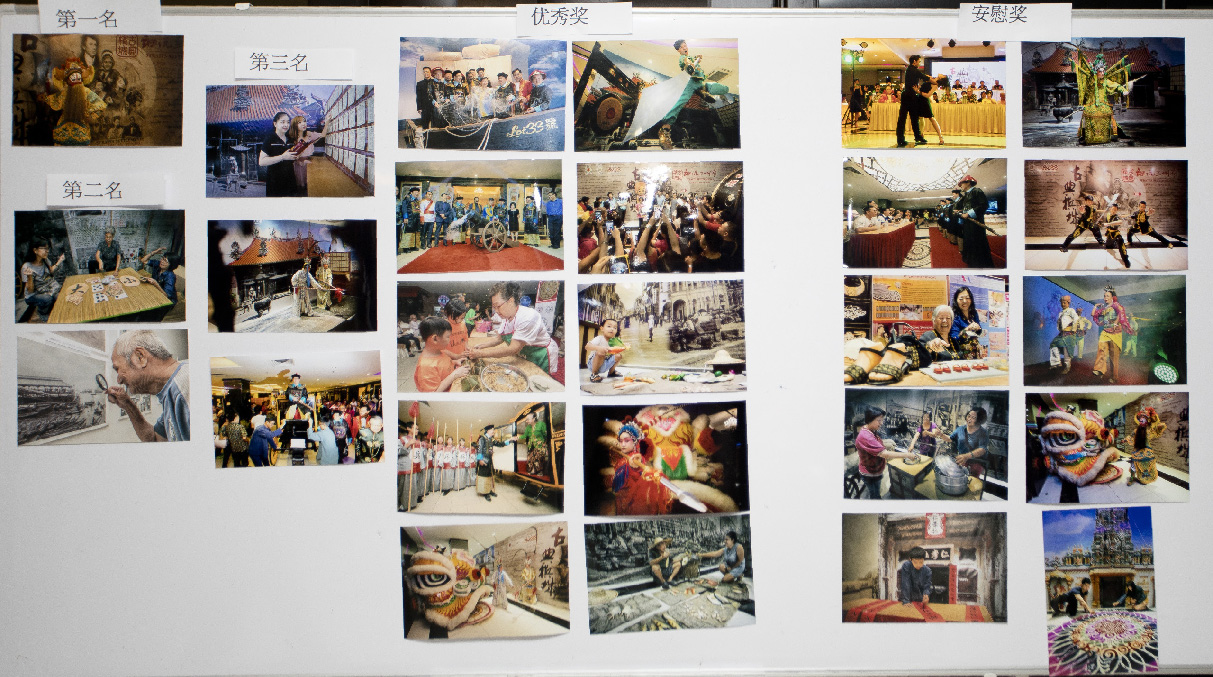Open the performers beside red tables photo
Image resolution: width=1213 pixels, height=677 pixels.
click(x=925, y=212)
